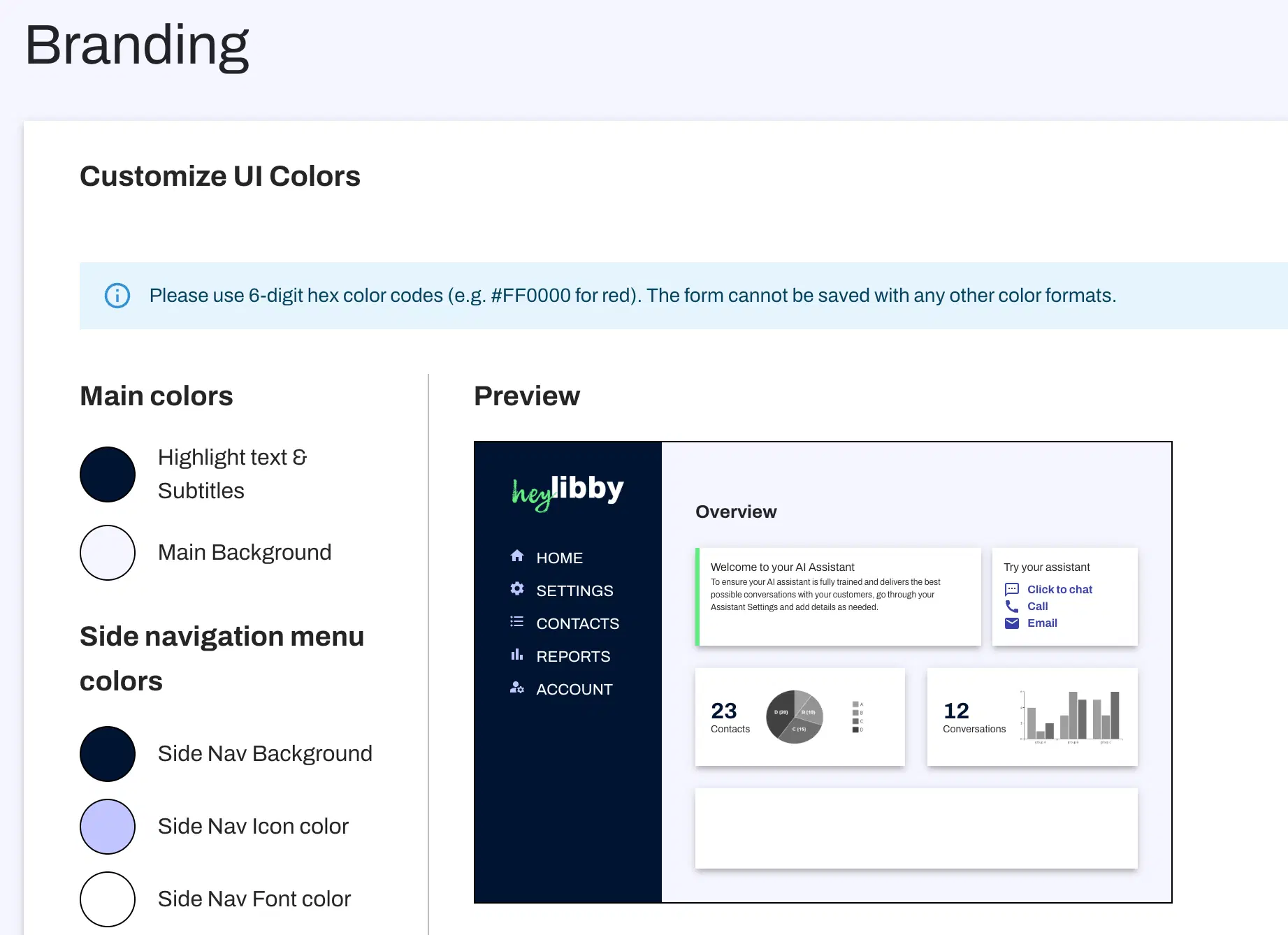The height and width of the screenshot is (935, 1288).
Task: Click the Reports bar chart icon
Action: [x=517, y=655]
